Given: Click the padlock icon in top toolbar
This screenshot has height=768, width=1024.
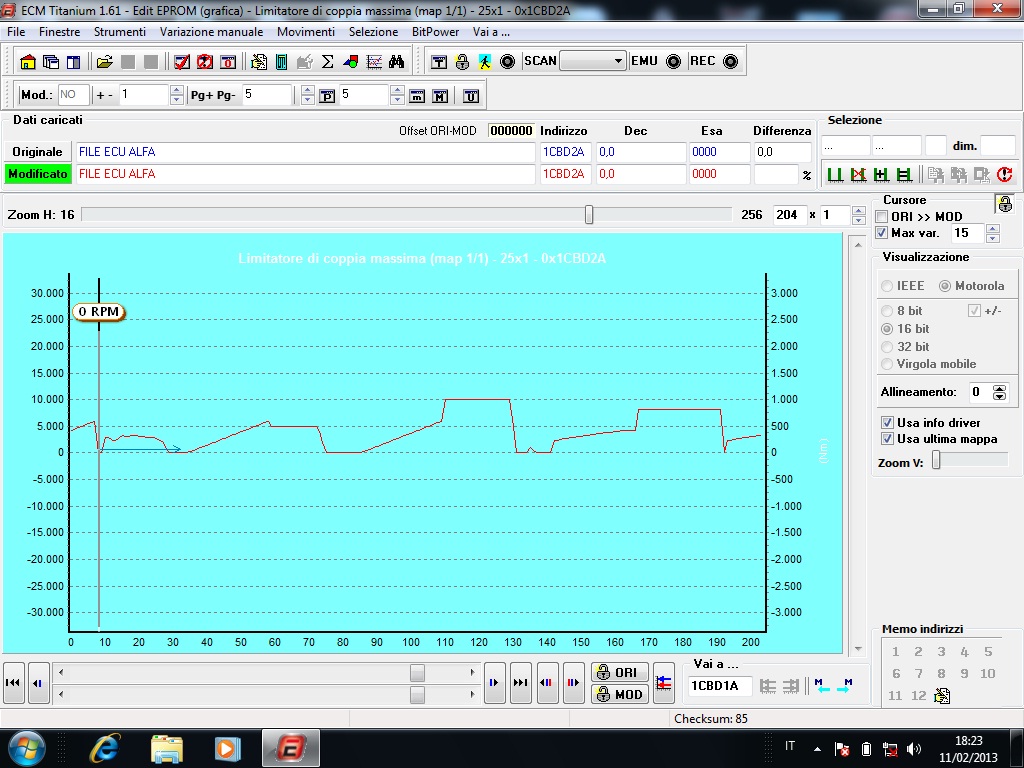Looking at the screenshot, I should pos(462,62).
